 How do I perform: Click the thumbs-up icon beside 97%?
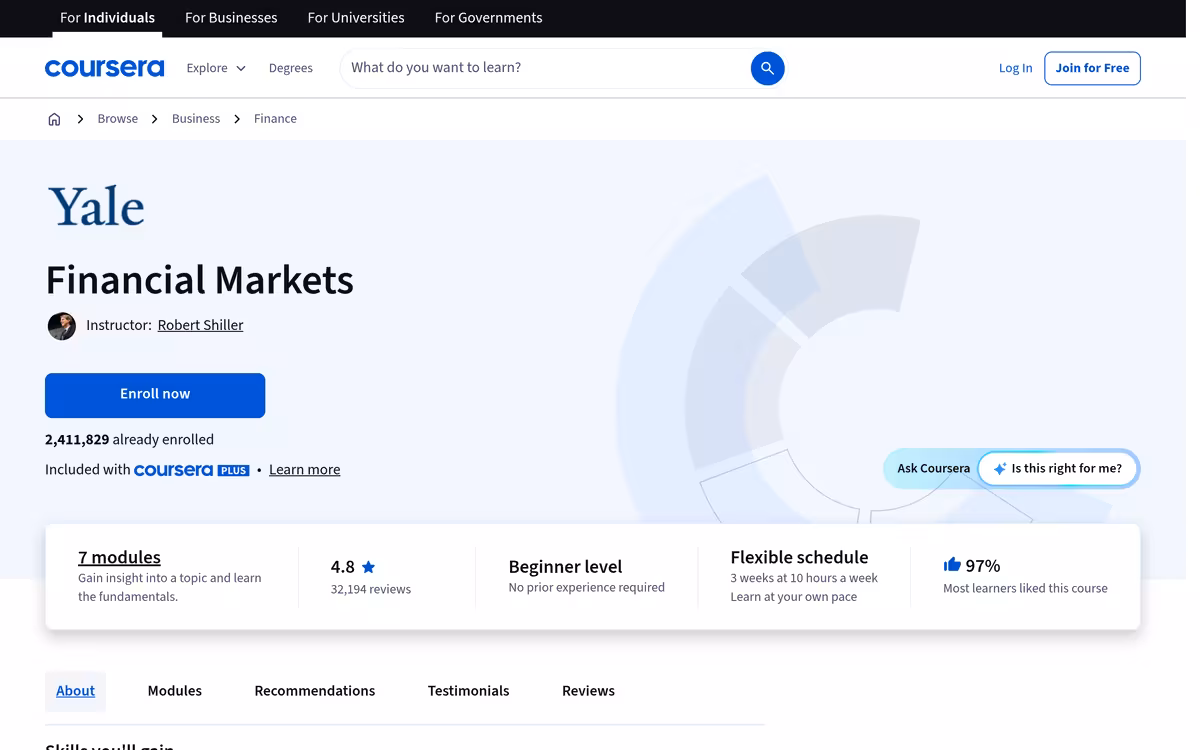(952, 565)
